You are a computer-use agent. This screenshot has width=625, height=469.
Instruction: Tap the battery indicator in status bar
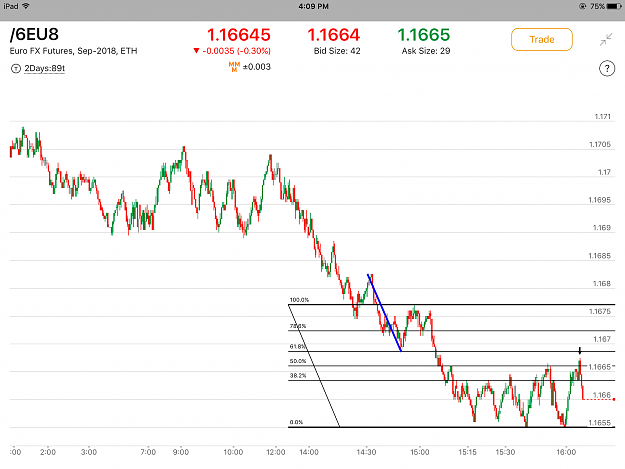614,6
